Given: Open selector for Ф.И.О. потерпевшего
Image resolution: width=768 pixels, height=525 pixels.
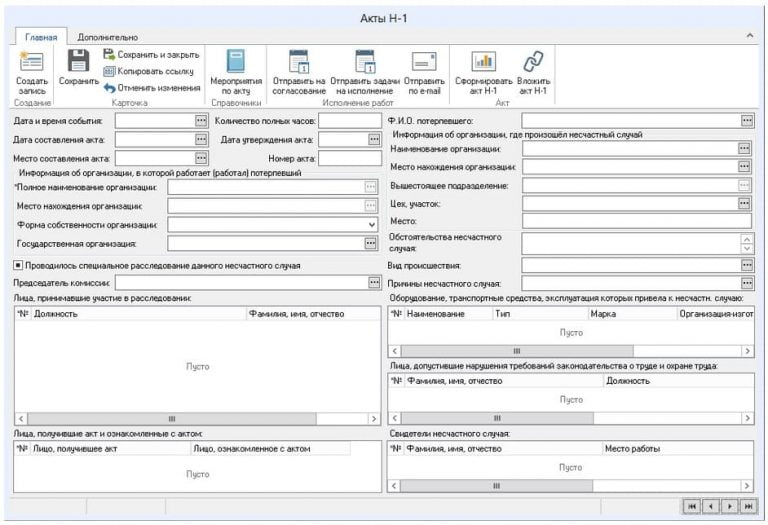Looking at the screenshot, I should 747,120.
